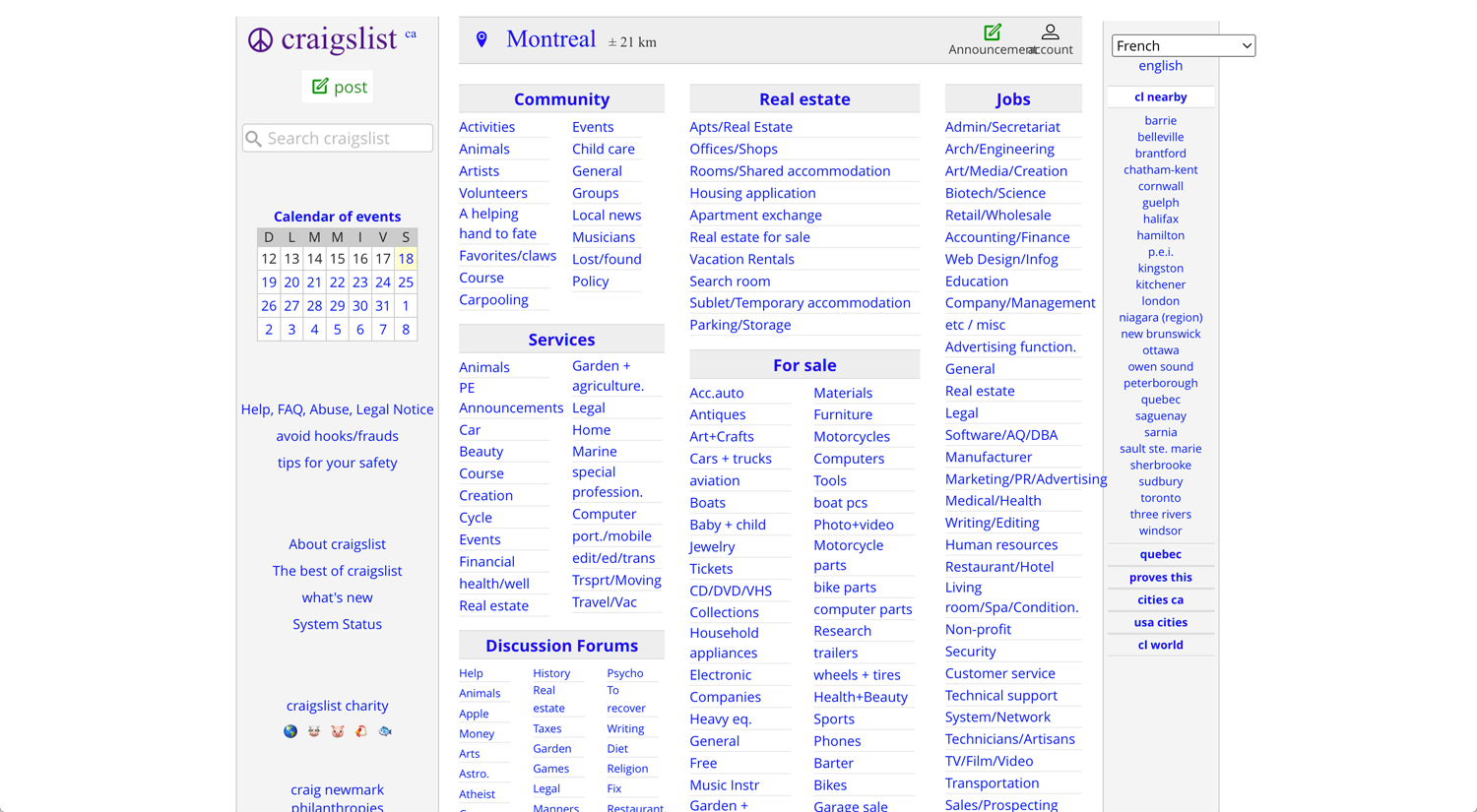Expand the usa cities section
Image resolution: width=1477 pixels, height=812 pixels.
click(x=1161, y=622)
